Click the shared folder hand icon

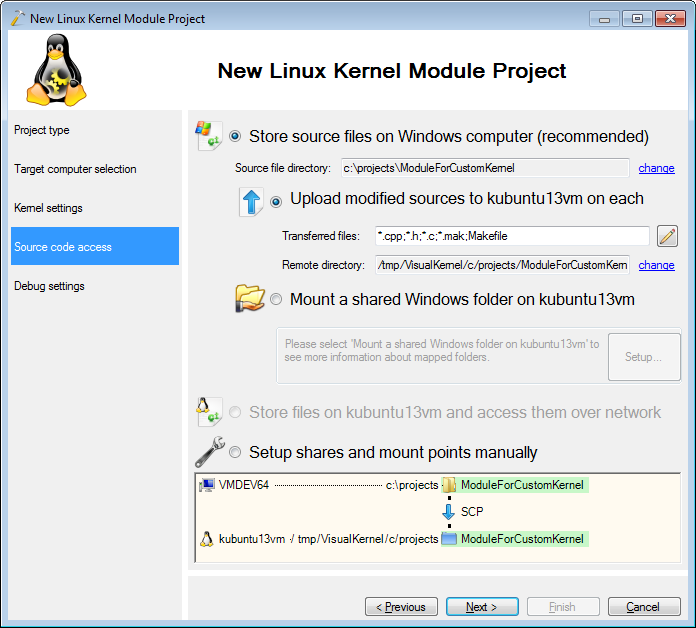tap(249, 299)
